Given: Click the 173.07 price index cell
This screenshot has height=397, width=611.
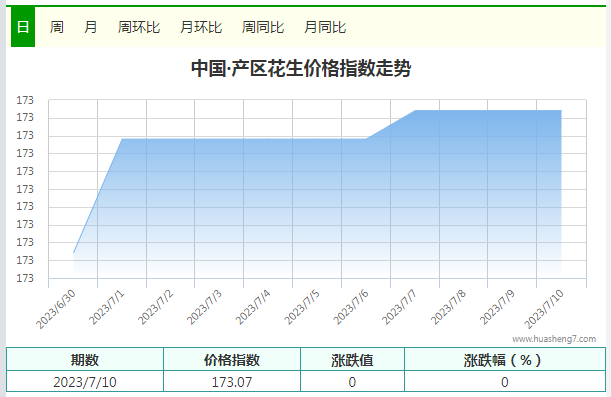Looking at the screenshot, I should pyautogui.click(x=232, y=382).
